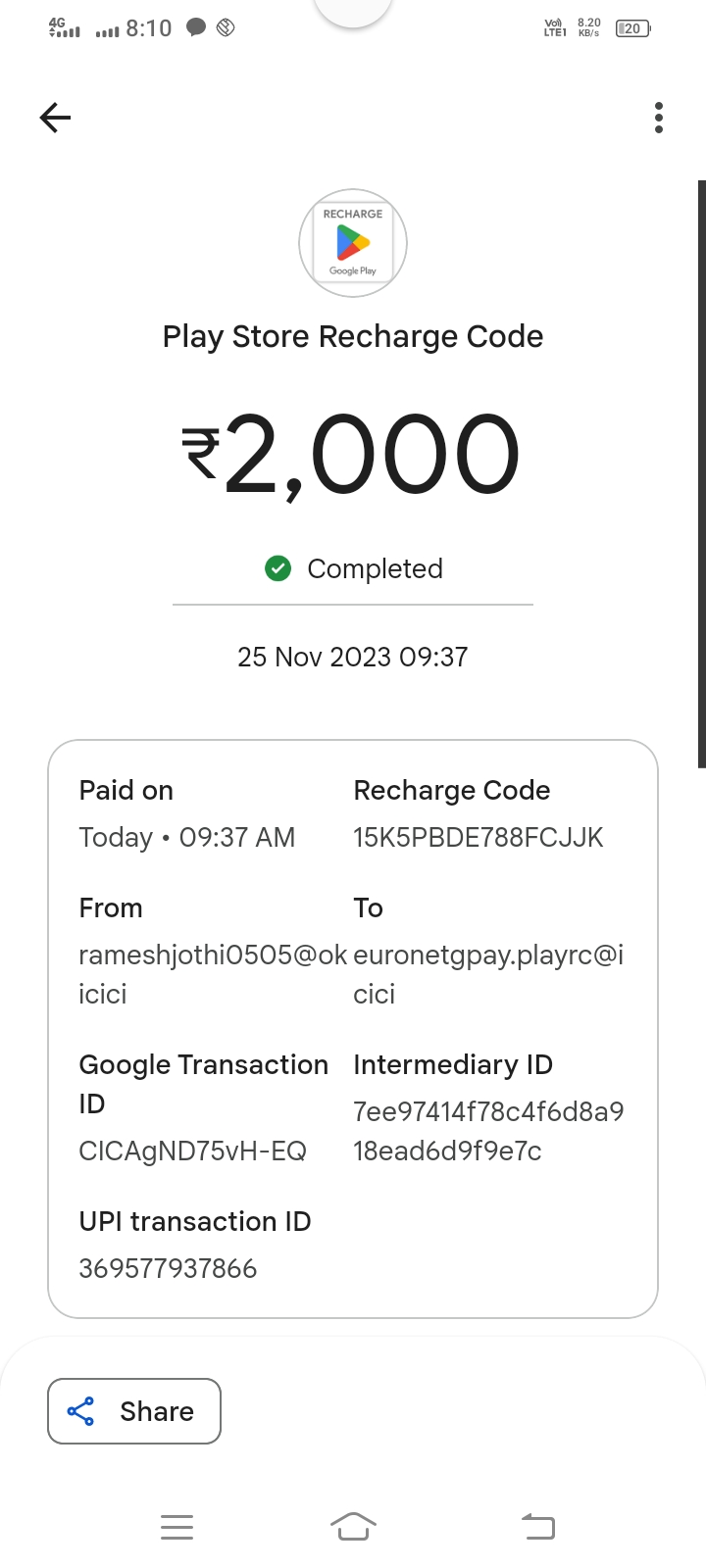The height and width of the screenshot is (1568, 706).
Task: Tap the system back navigation icon
Action: click(537, 1527)
